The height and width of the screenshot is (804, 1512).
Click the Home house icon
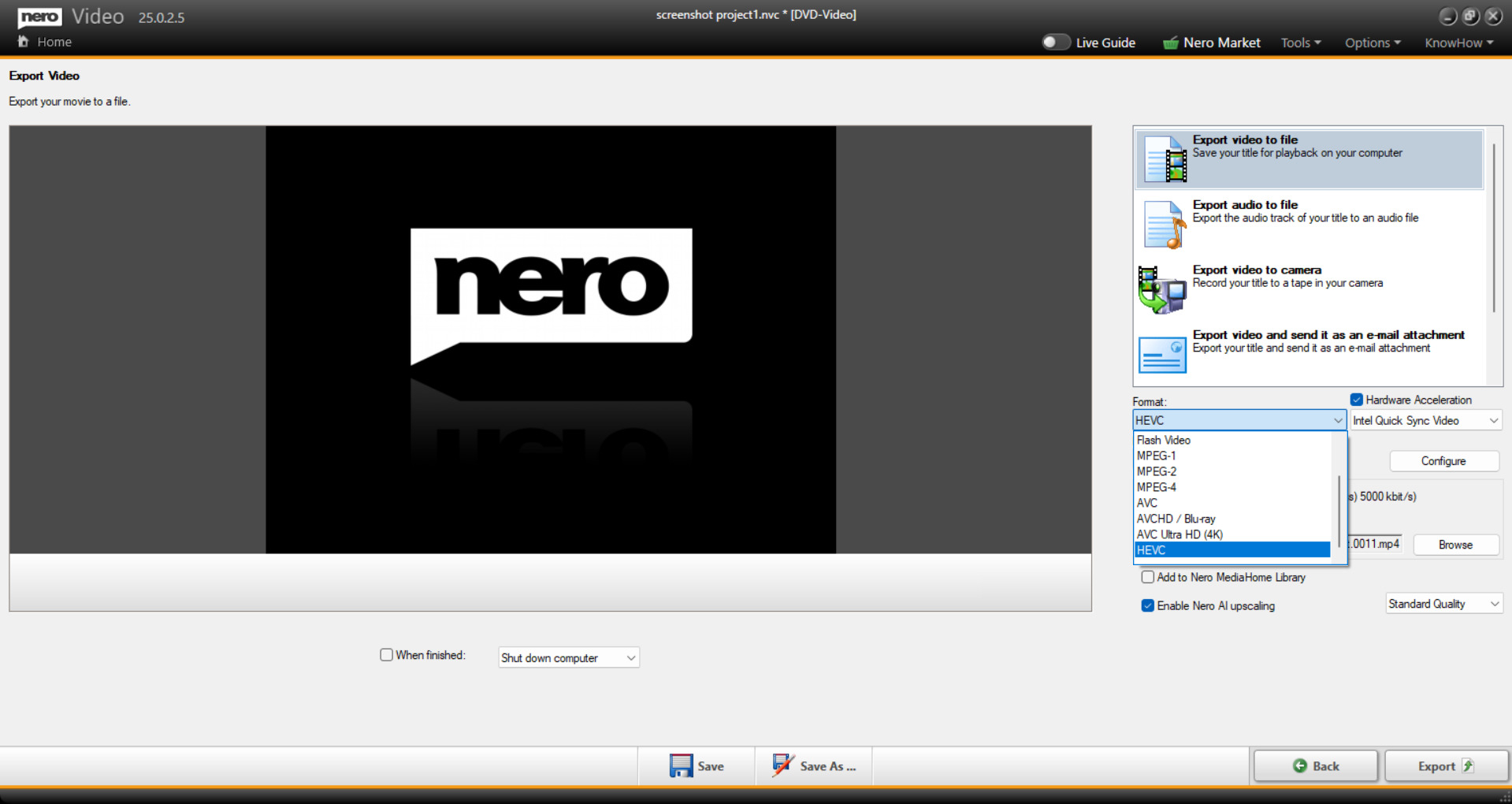[23, 42]
